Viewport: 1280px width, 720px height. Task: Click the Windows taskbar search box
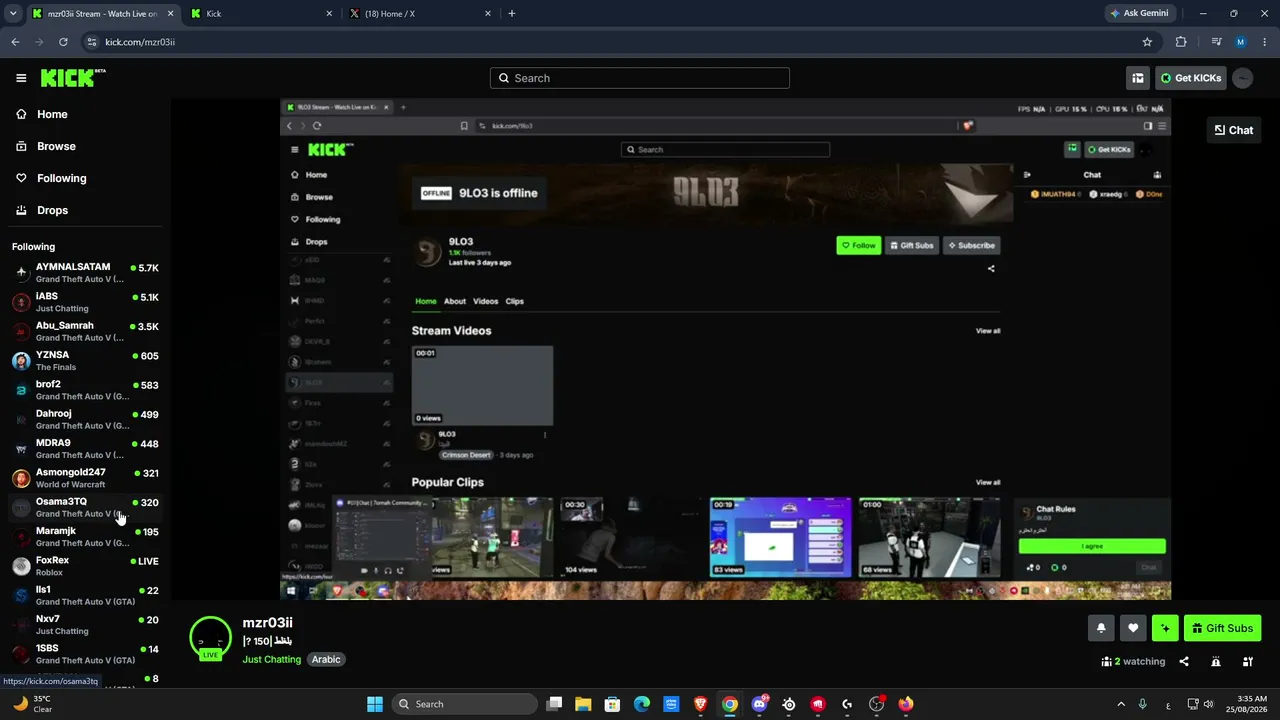tap(464, 704)
